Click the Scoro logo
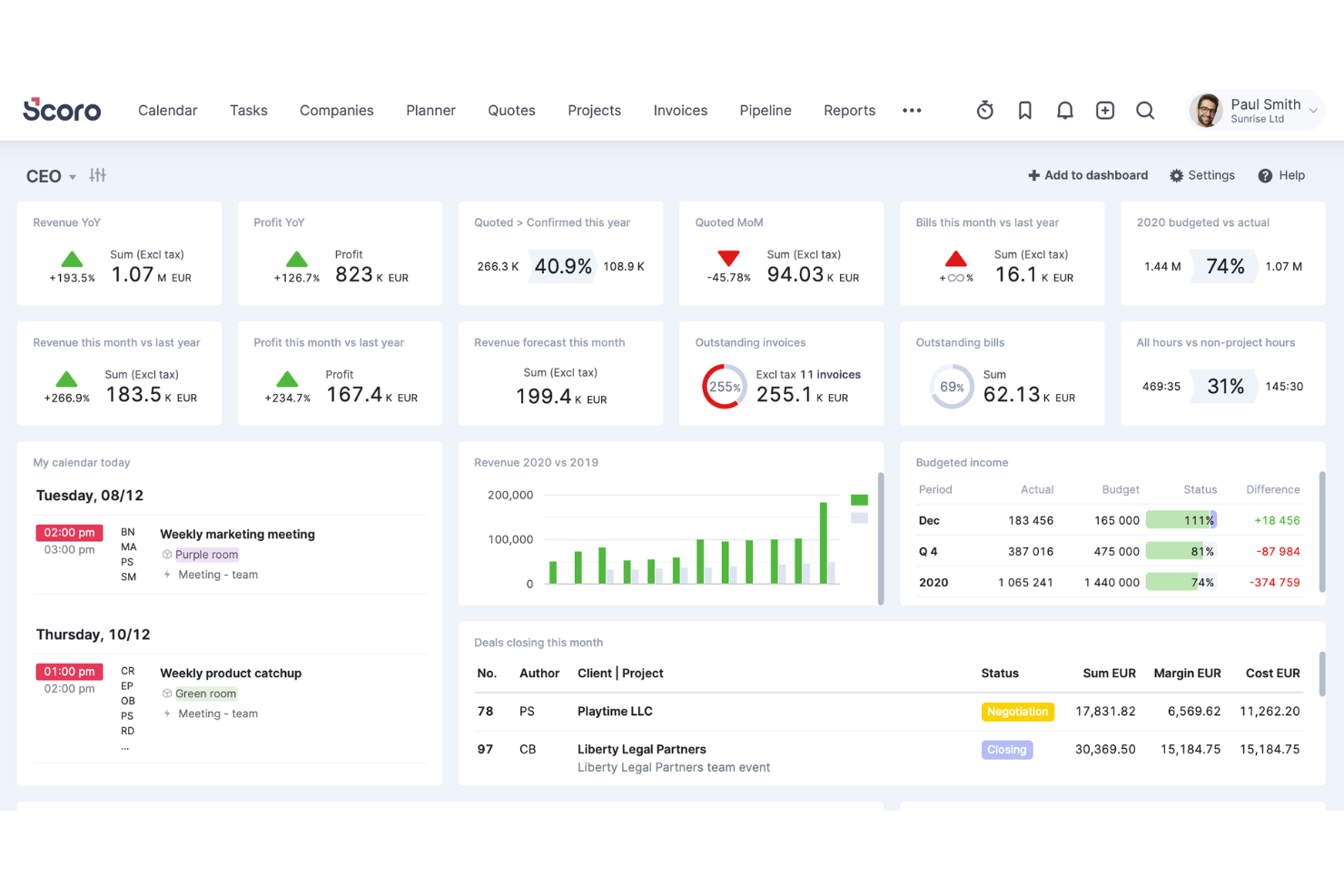Screen dimensions: 1344x896 (x=62, y=110)
